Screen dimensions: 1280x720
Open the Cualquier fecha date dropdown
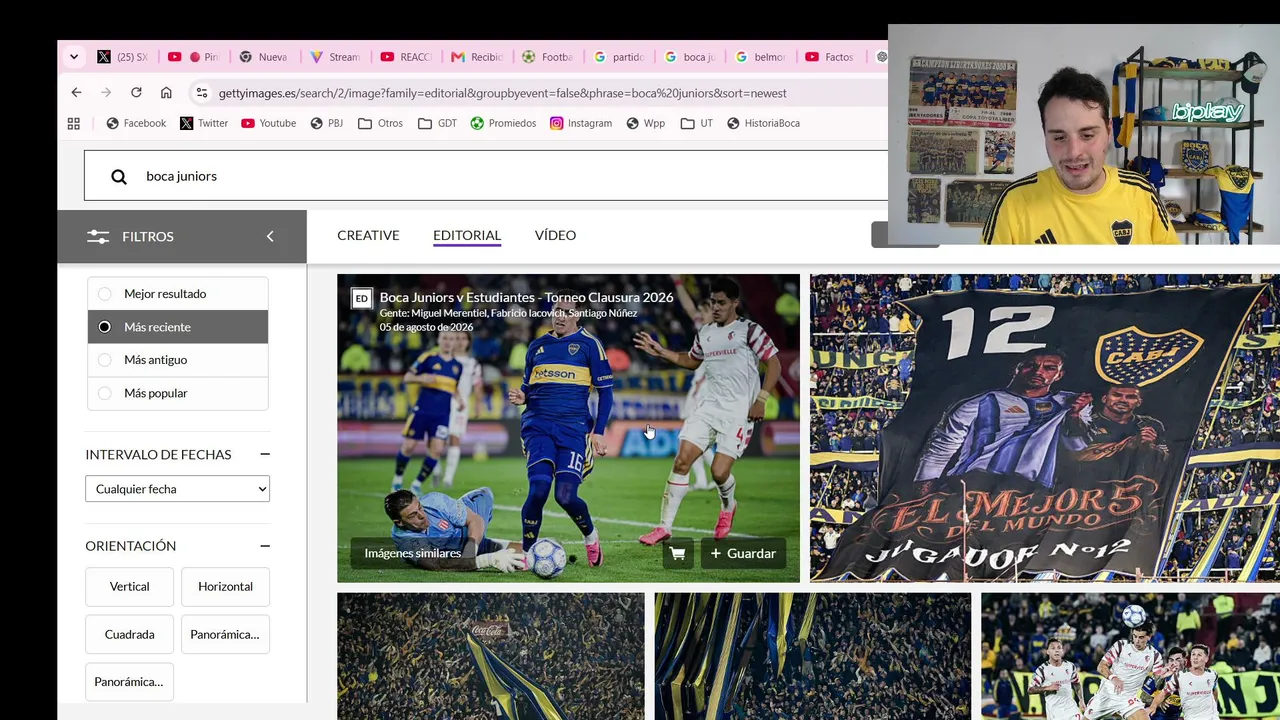(x=177, y=489)
